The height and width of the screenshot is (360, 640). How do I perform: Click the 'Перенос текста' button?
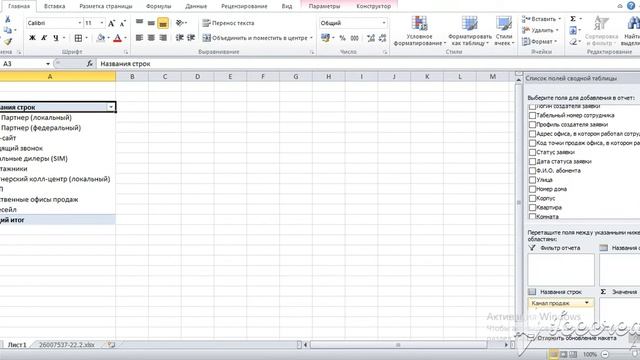pos(229,23)
